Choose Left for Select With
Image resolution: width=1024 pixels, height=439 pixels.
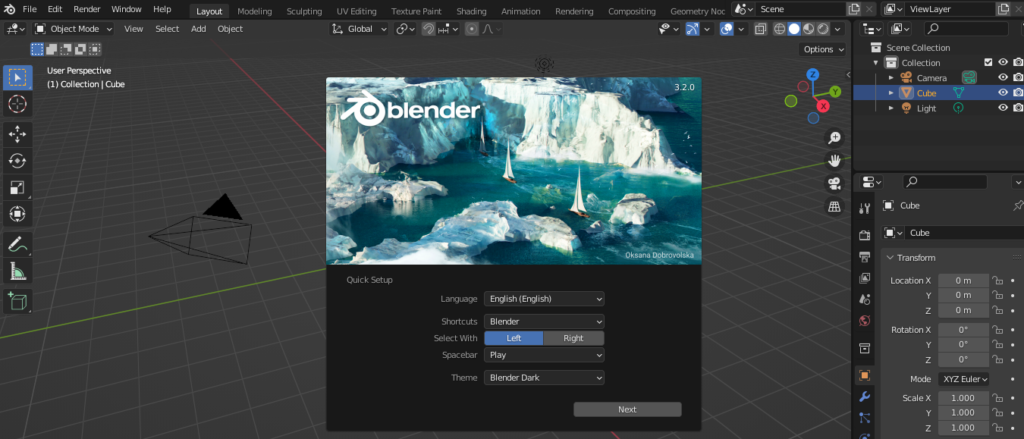click(513, 338)
